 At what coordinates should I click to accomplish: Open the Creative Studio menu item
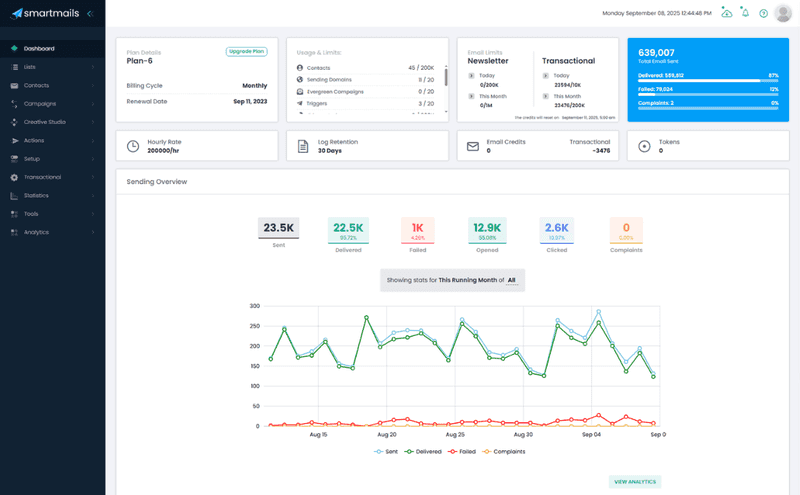tap(52, 122)
